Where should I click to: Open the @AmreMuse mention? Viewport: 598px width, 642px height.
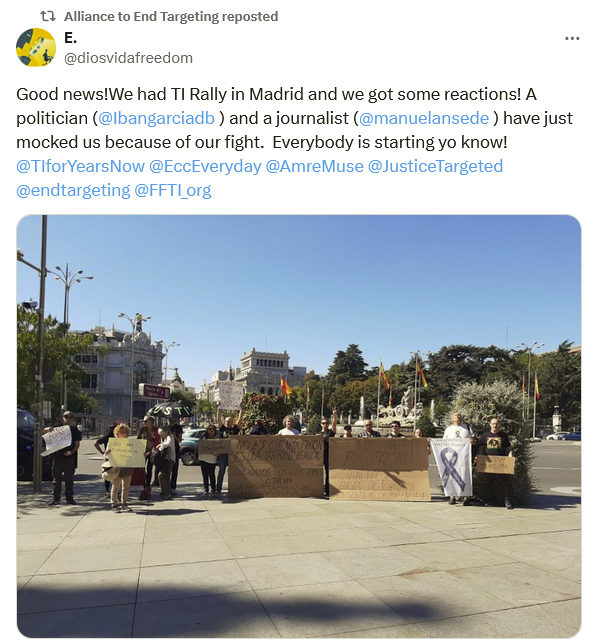[x=314, y=166]
